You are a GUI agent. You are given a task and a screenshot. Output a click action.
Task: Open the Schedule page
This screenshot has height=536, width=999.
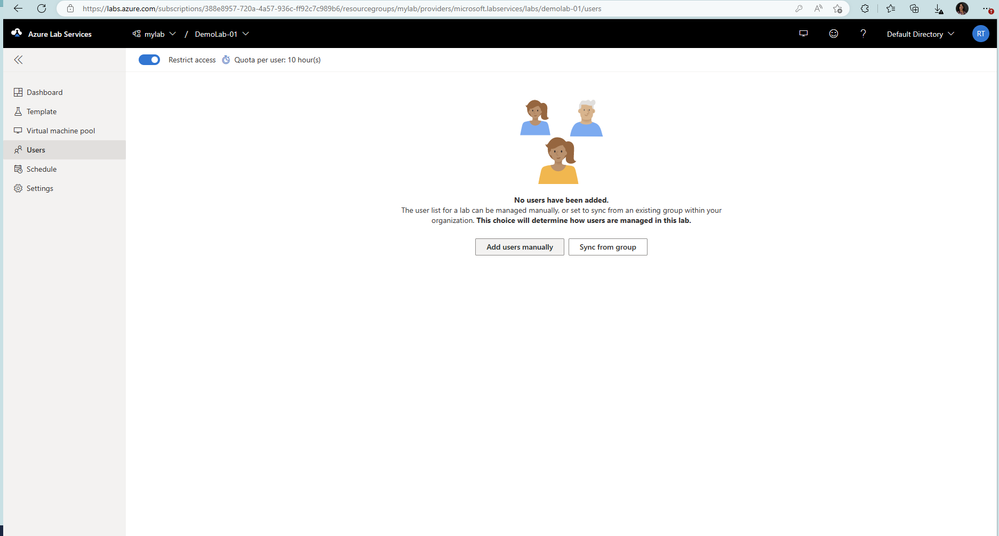pyautogui.click(x=64, y=169)
